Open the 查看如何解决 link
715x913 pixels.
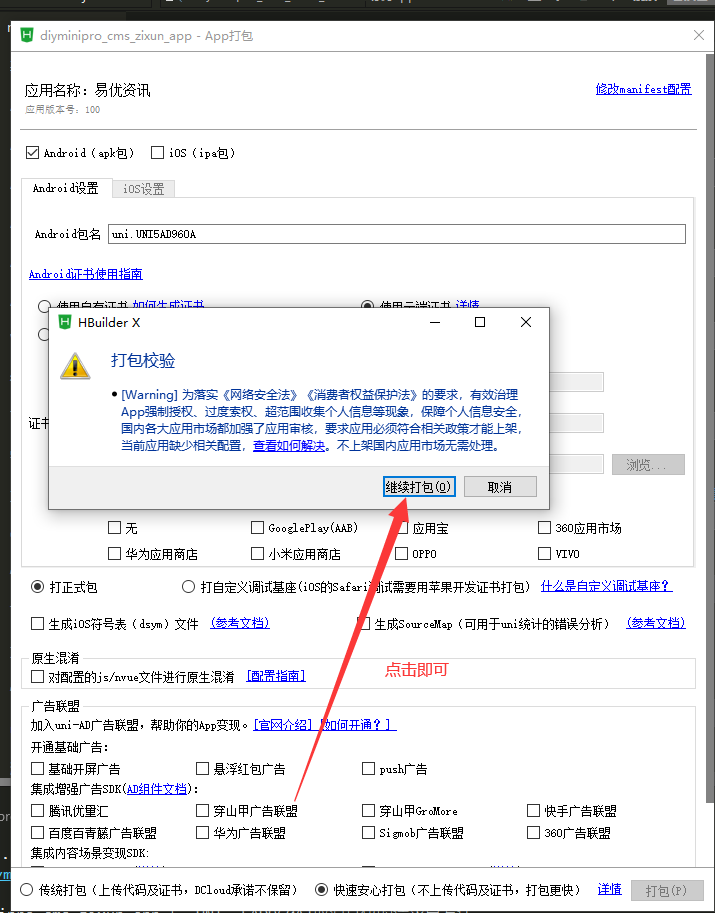click(289, 446)
